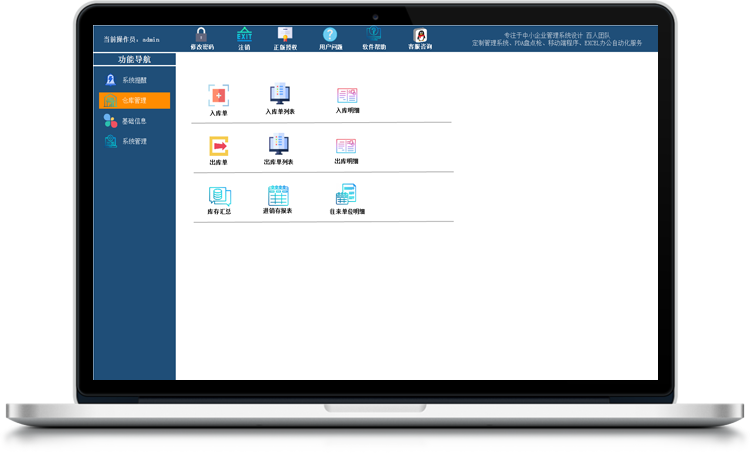Open the 库存汇总 database icon
Image resolution: width=750 pixels, height=453 pixels.
(220, 196)
